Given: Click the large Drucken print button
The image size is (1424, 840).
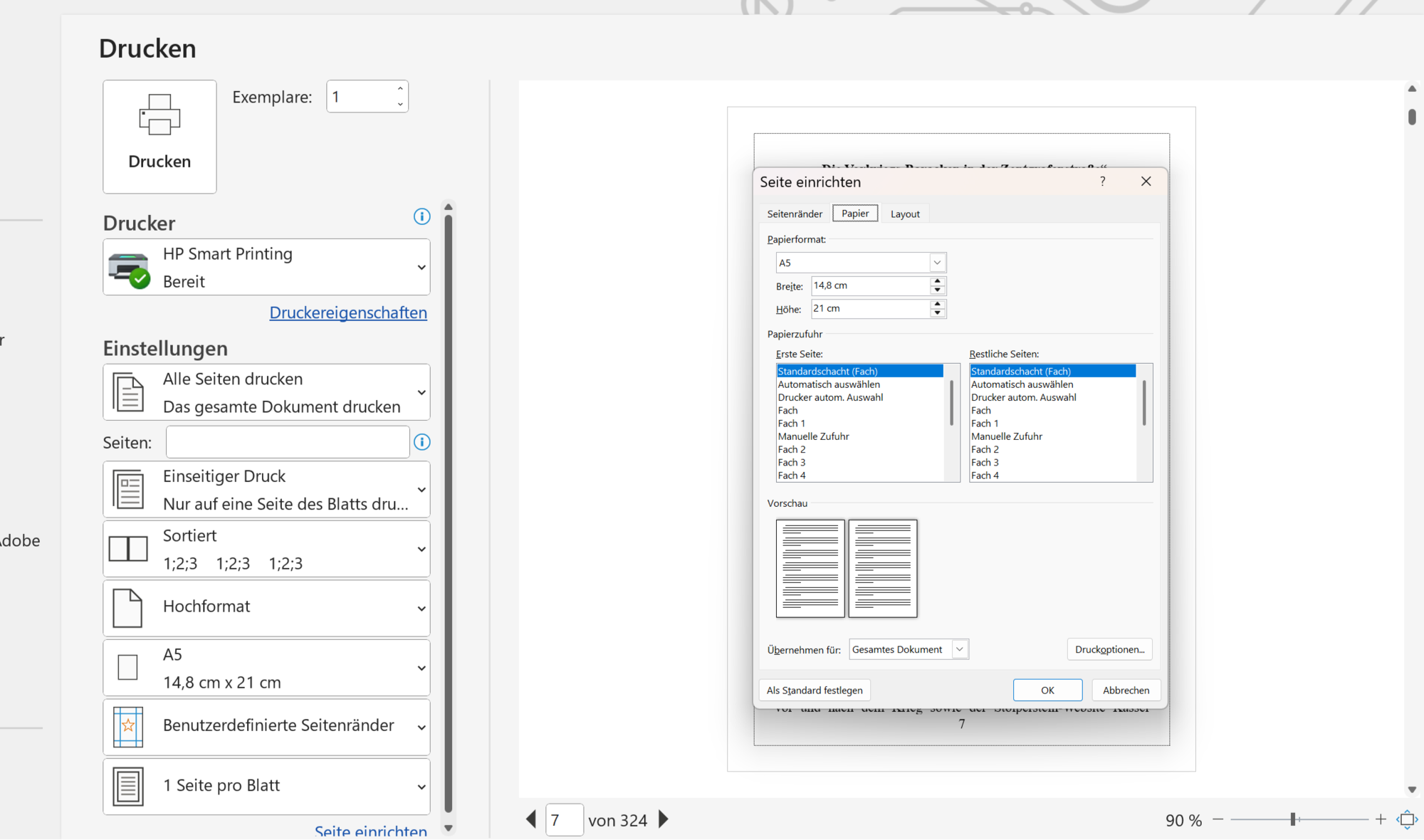Looking at the screenshot, I should (159, 136).
